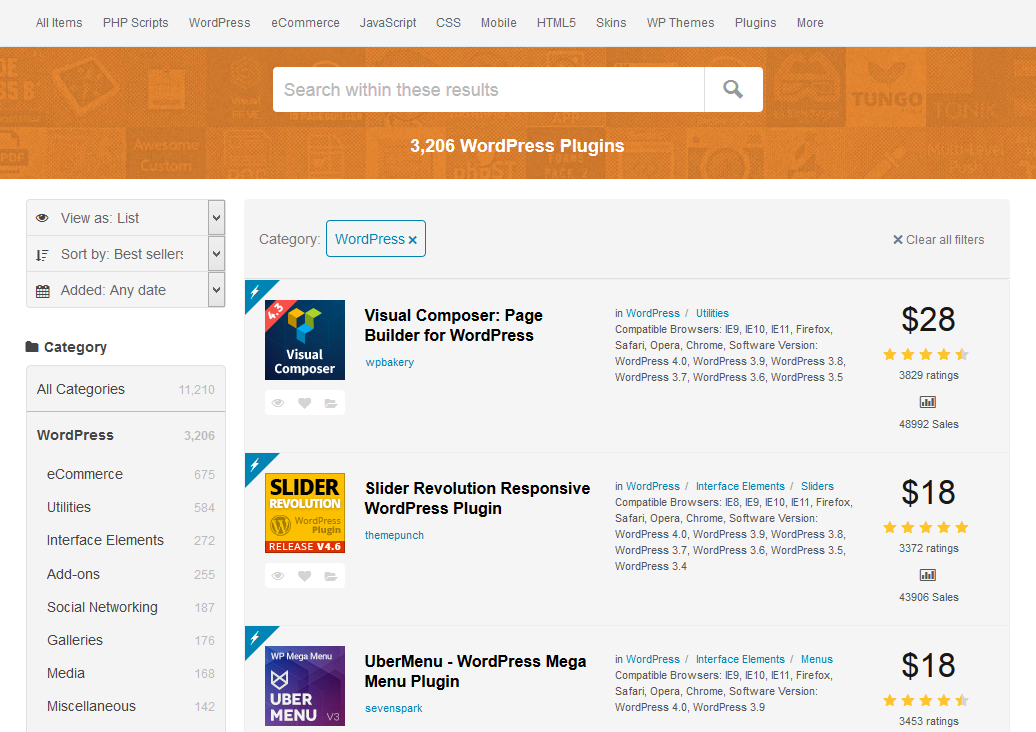
Task: Open sales chart icon for Slider Revolution
Action: [928, 575]
